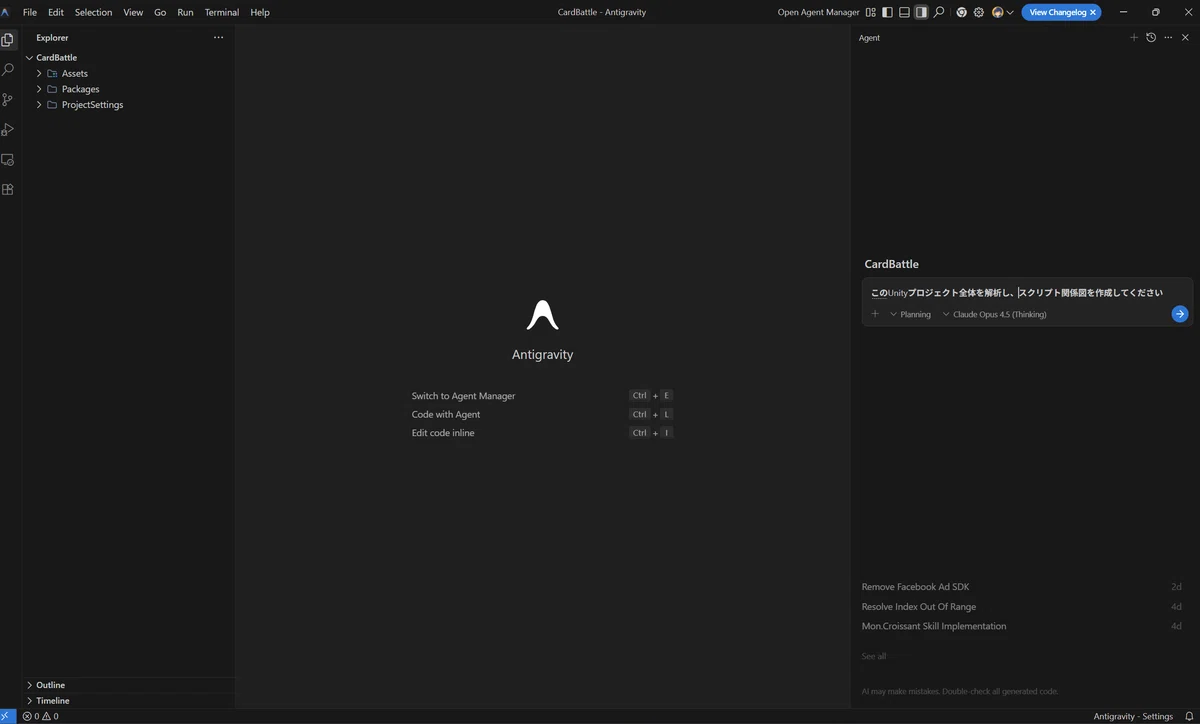Screen dimensions: 1200x724
Task: Open the Run menu
Action: pos(185,12)
